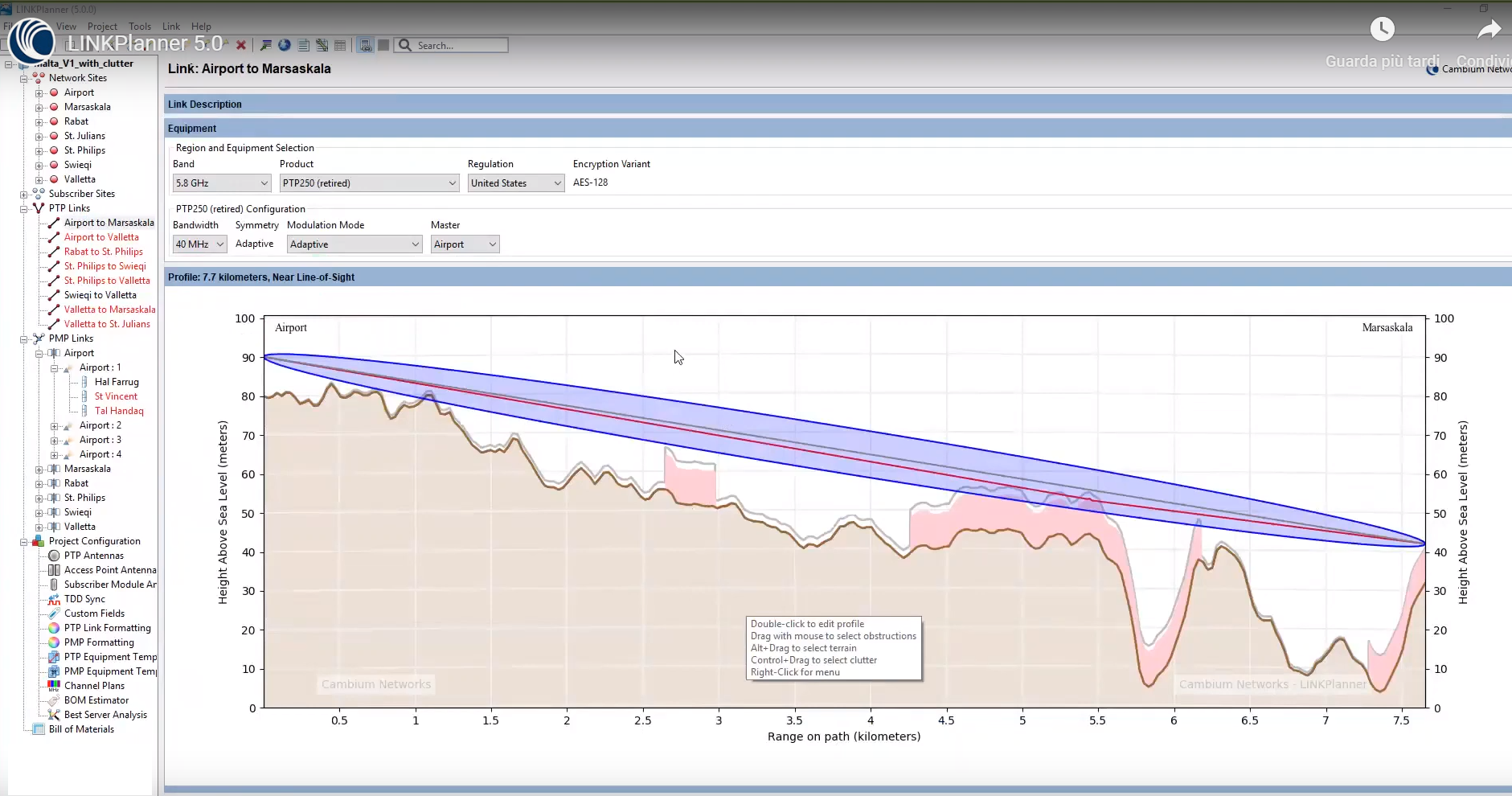Open the TDD Sync configuration
The image size is (1512, 796).
pos(84,598)
